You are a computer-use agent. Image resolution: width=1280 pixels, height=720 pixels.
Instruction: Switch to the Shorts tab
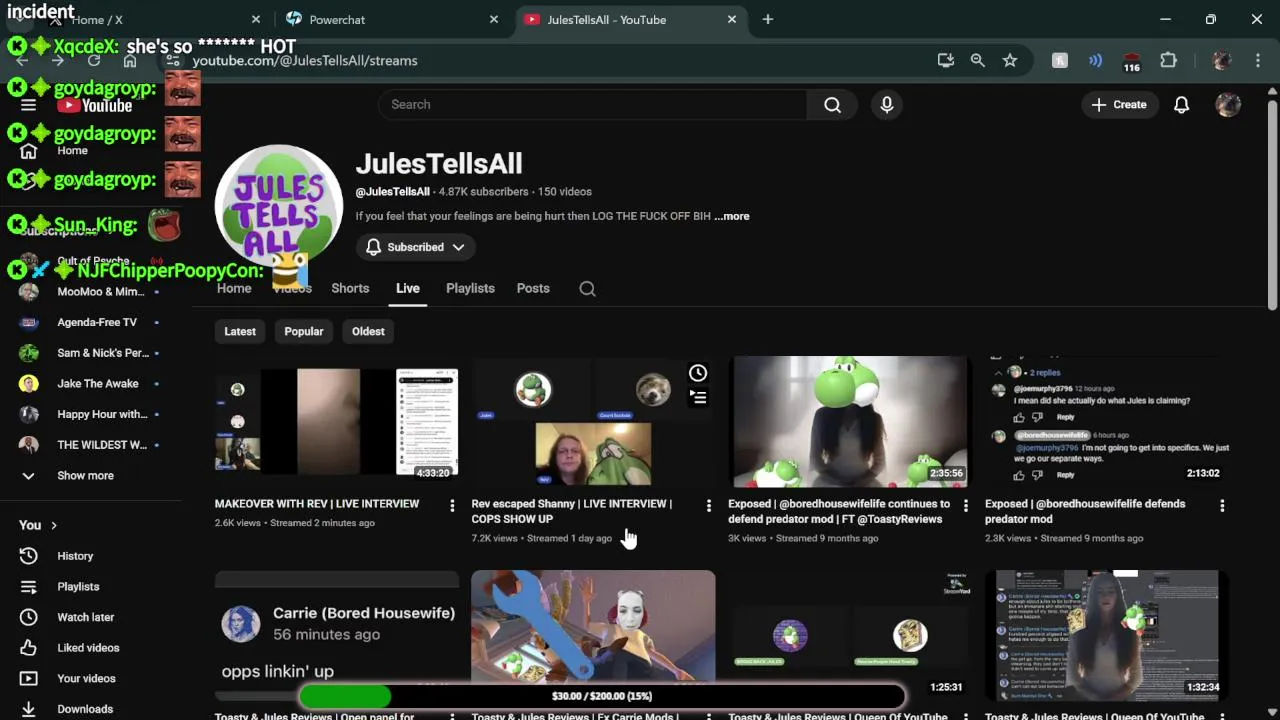(350, 288)
